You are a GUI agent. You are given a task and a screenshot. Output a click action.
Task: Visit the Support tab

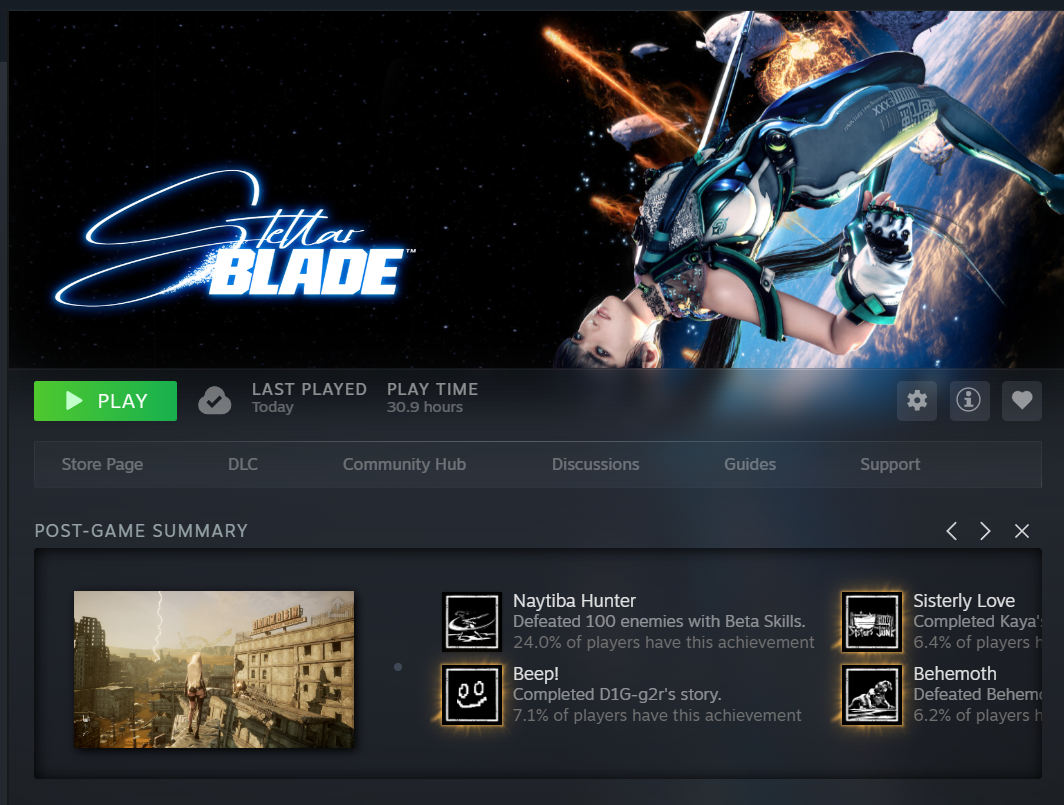coord(890,464)
